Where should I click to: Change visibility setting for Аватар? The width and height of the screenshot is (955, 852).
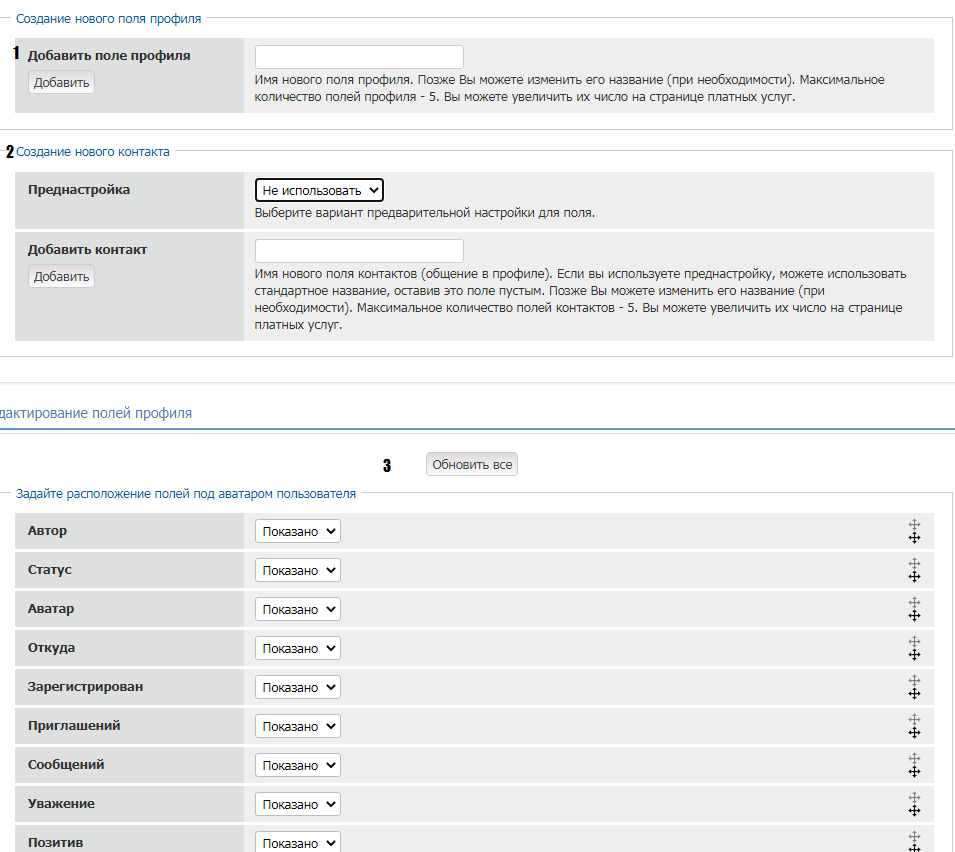click(298, 609)
